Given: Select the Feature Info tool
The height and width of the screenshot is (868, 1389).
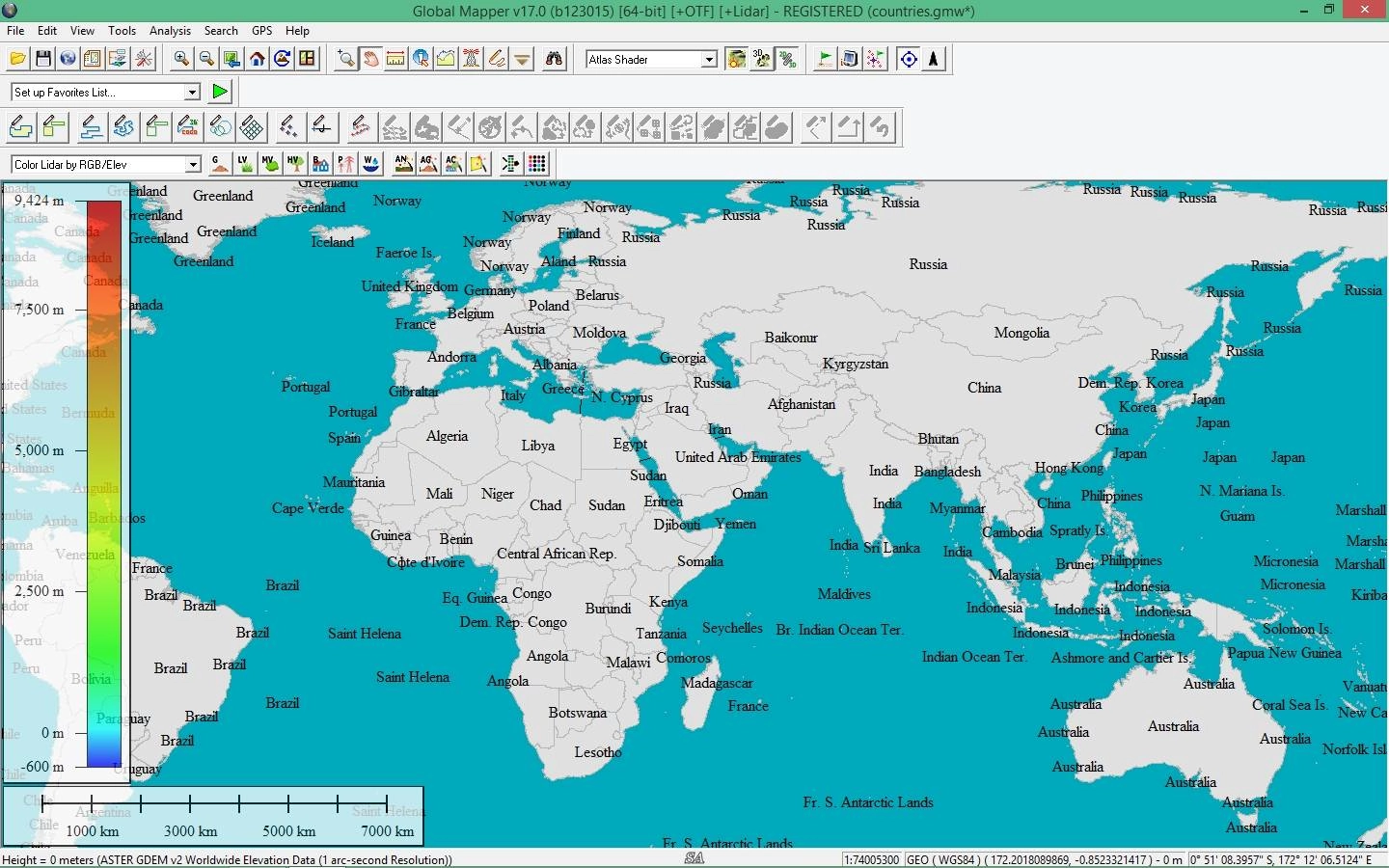Looking at the screenshot, I should click(x=421, y=59).
